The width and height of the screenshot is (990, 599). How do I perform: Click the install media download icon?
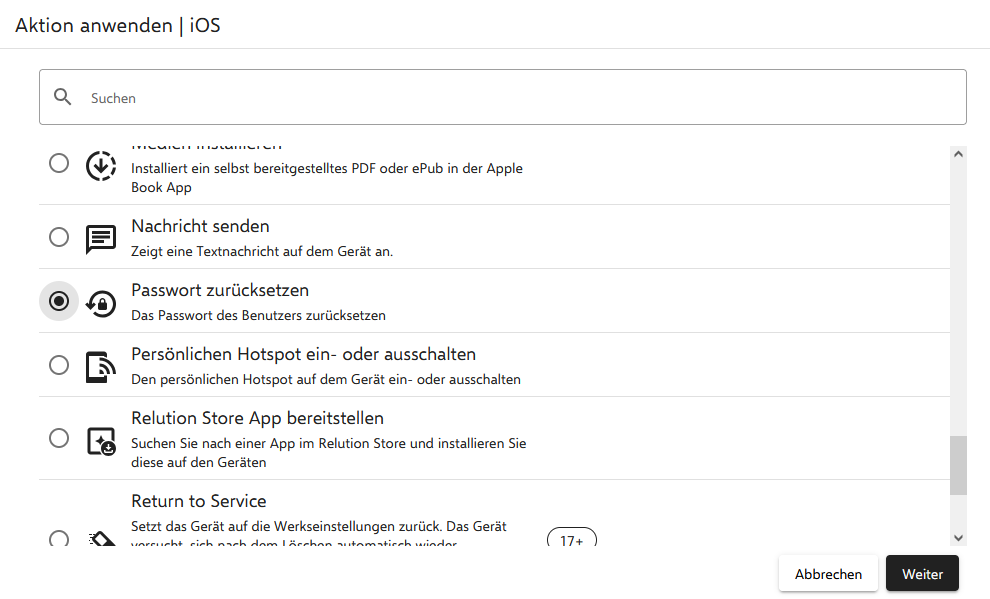[101, 166]
